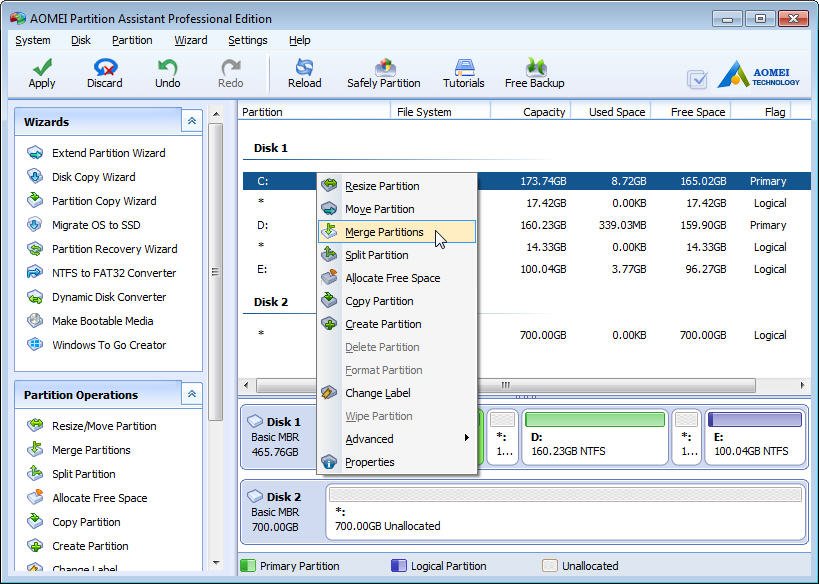Select Merge Partitions in the context menu
Screen dimensions: 819x584
[397, 232]
